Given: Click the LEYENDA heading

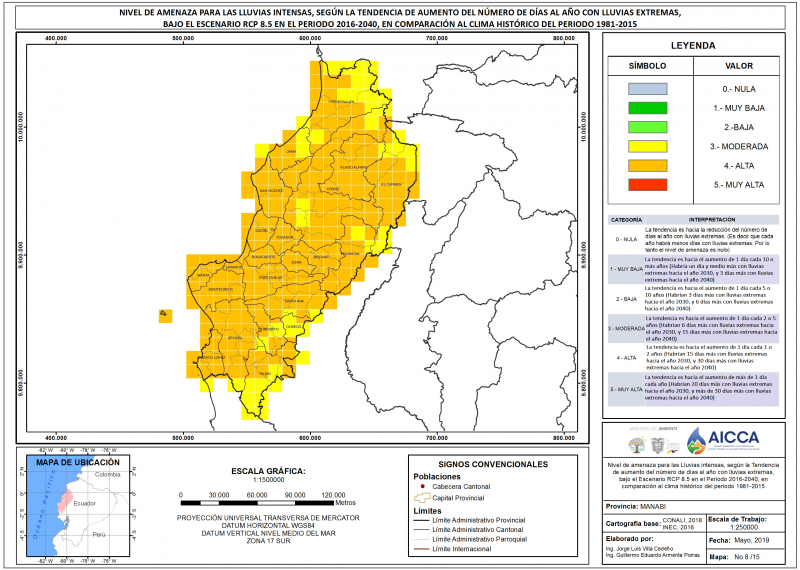Looking at the screenshot, I should (693, 45).
